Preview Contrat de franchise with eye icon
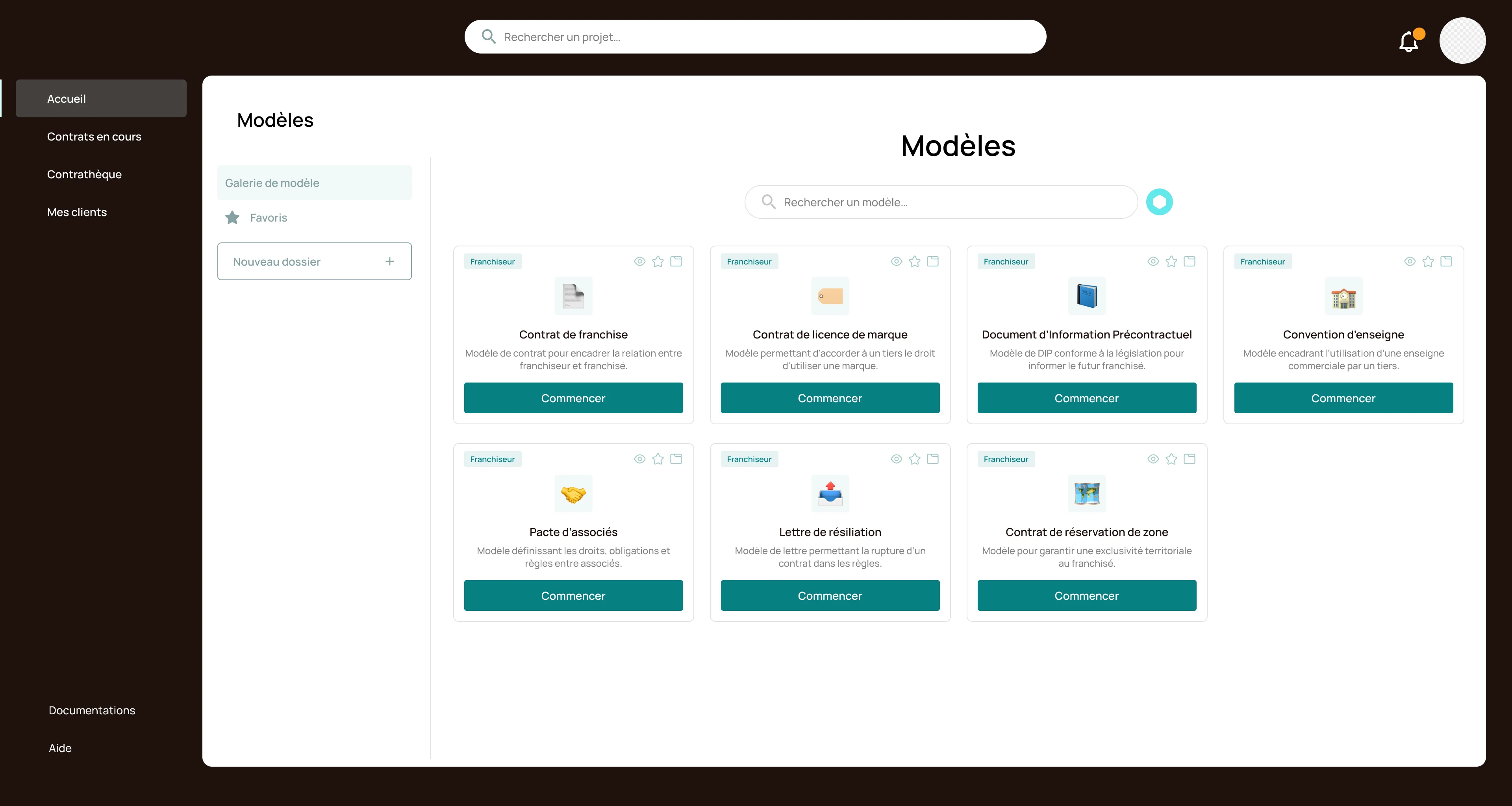Viewport: 1512px width, 806px height. (640, 262)
